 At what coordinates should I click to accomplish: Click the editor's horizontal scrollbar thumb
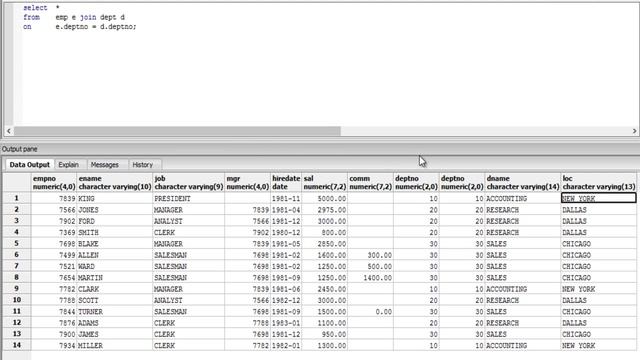click(x=177, y=131)
